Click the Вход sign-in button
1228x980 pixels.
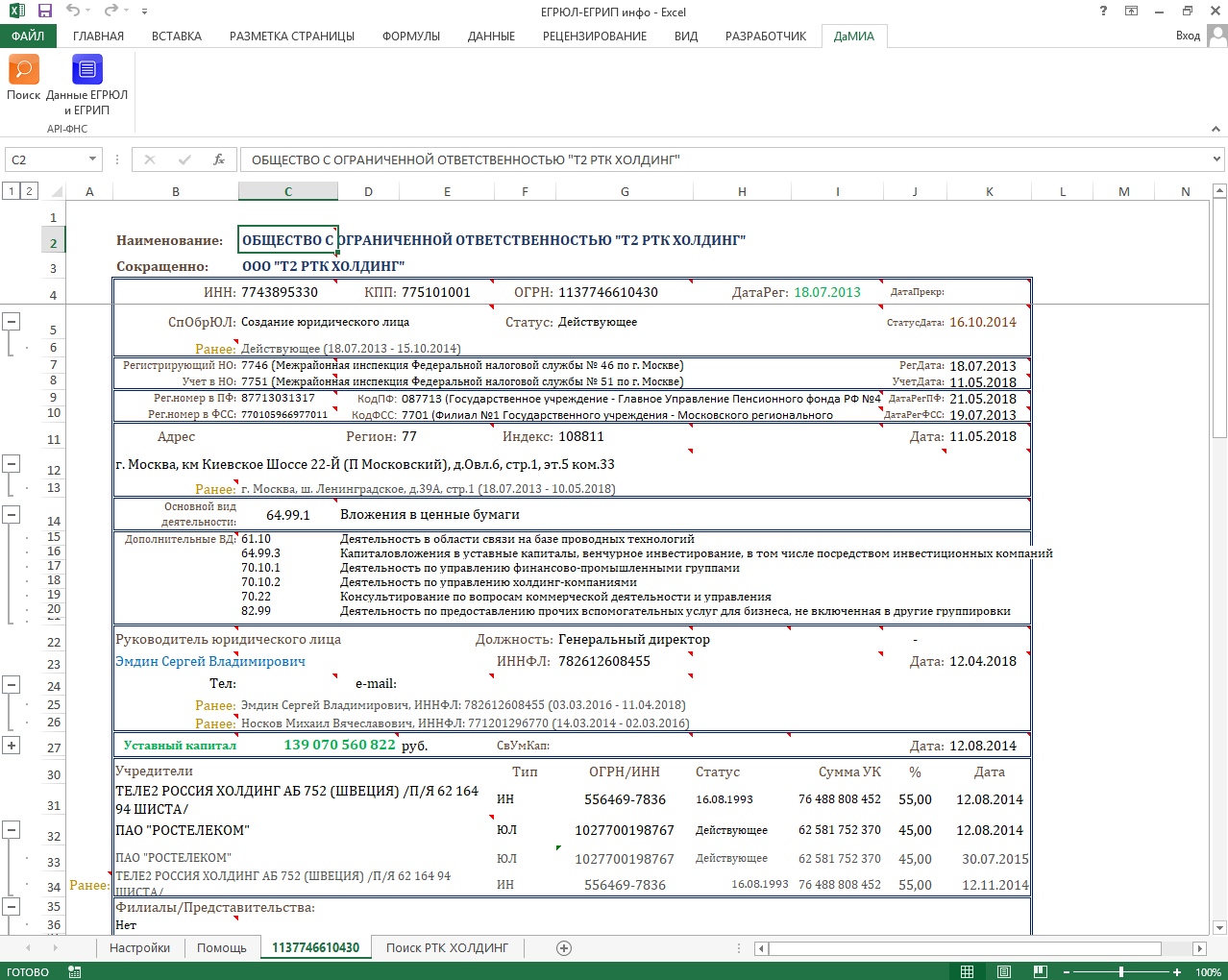[x=1188, y=36]
